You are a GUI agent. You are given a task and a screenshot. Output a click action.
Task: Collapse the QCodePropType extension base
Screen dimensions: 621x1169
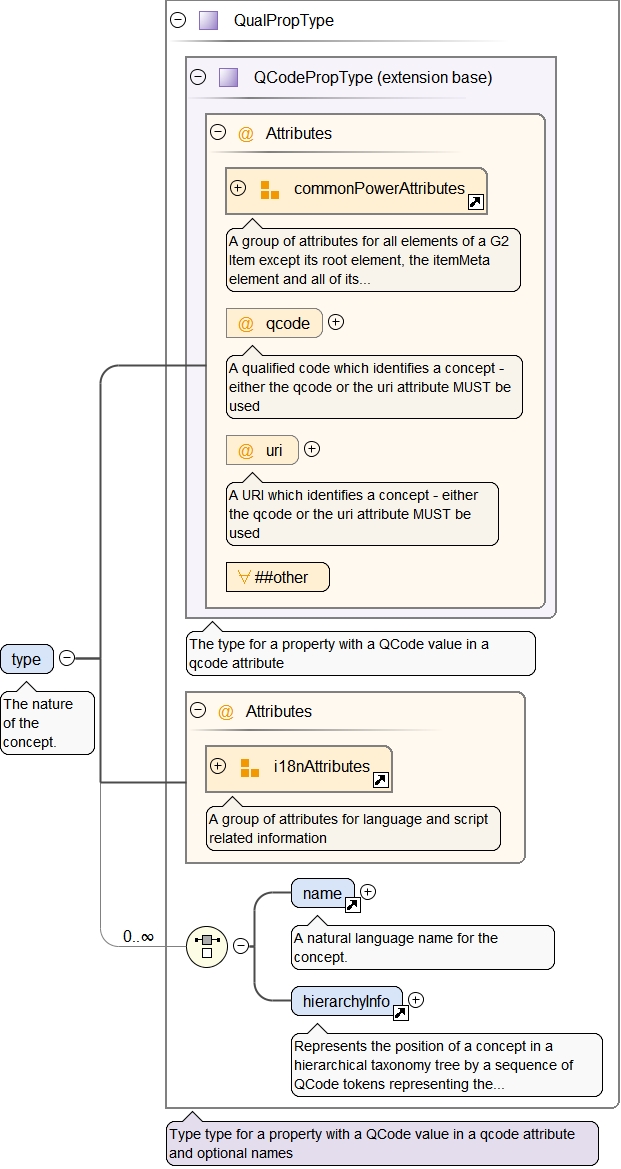click(198, 77)
